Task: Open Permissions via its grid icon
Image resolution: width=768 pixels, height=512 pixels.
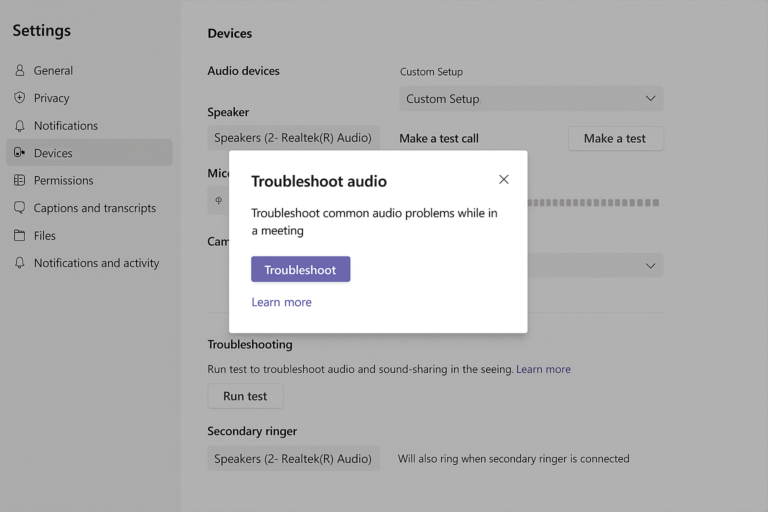Action: click(x=19, y=181)
